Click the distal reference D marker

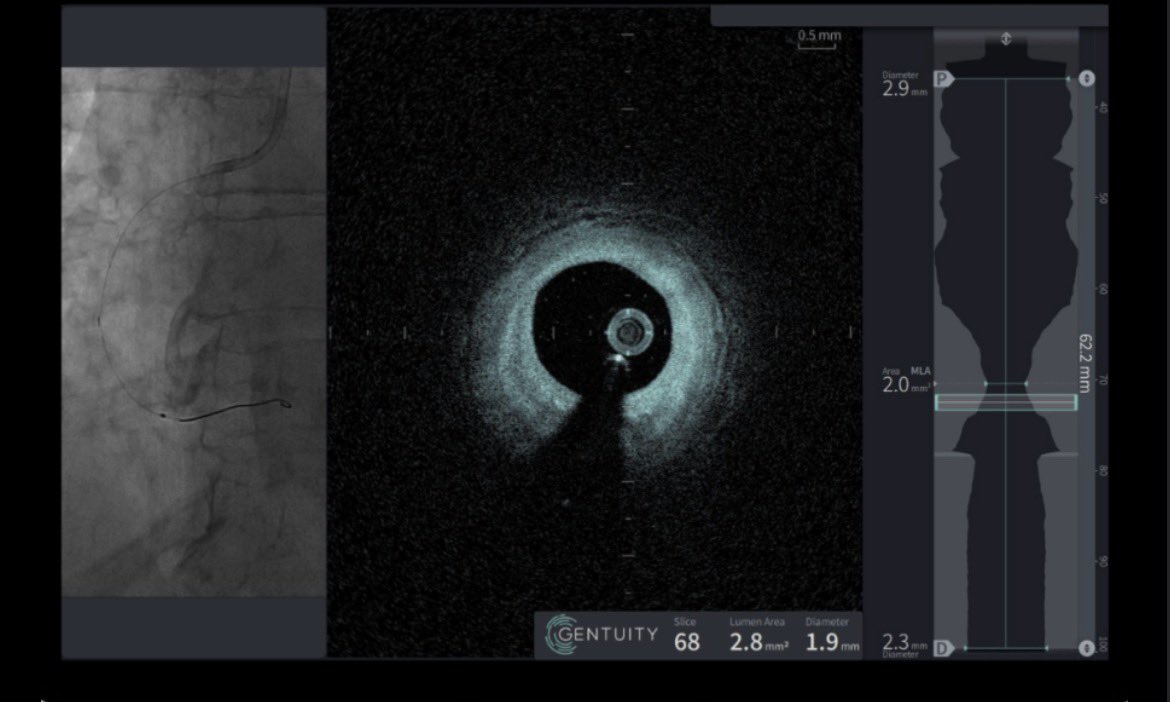(944, 648)
